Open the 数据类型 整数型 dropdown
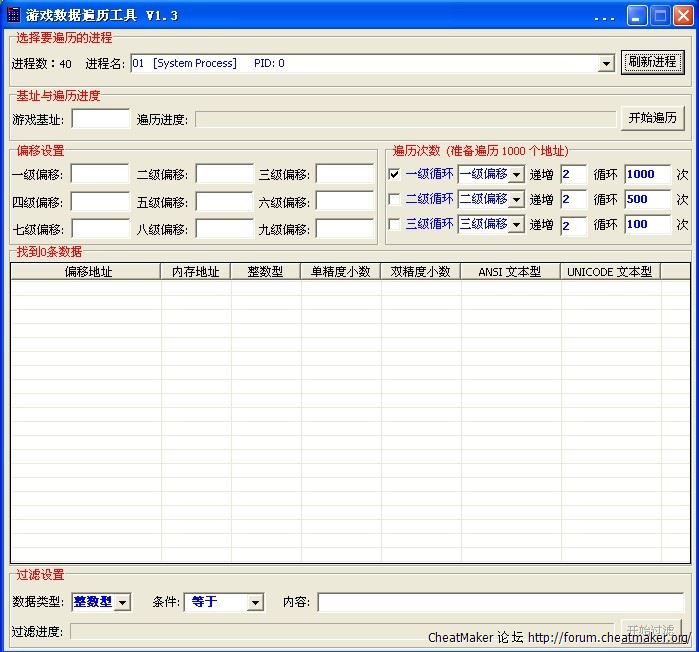This screenshot has width=699, height=652. point(122,602)
